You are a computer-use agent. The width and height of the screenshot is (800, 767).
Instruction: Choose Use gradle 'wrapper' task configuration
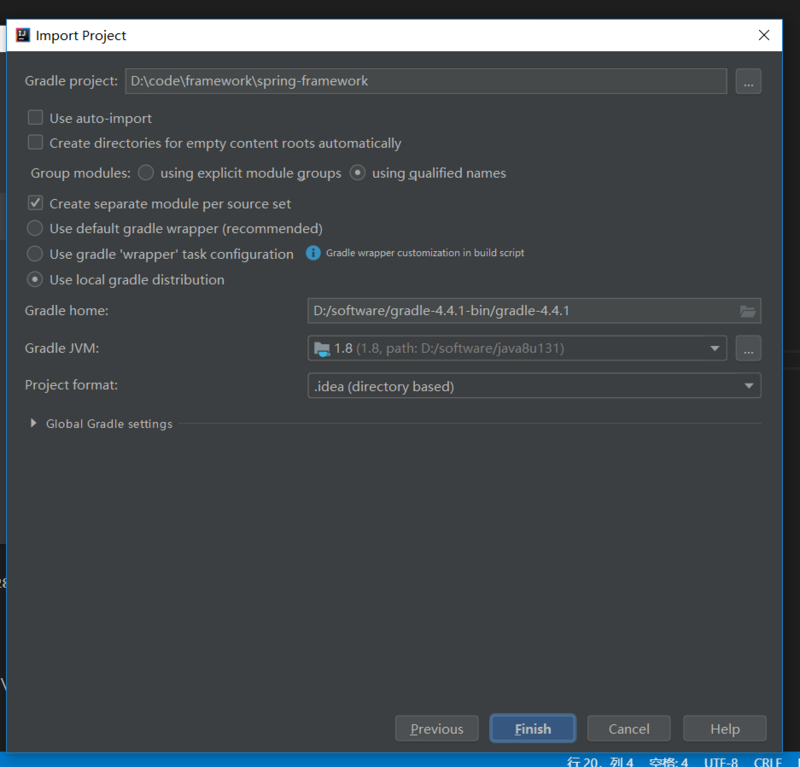35,254
